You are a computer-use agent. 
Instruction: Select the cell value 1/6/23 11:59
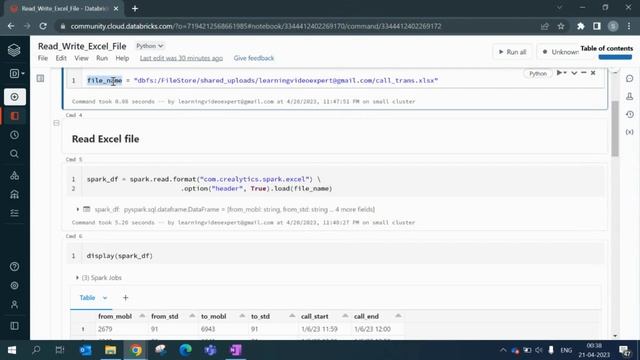click(x=319, y=329)
